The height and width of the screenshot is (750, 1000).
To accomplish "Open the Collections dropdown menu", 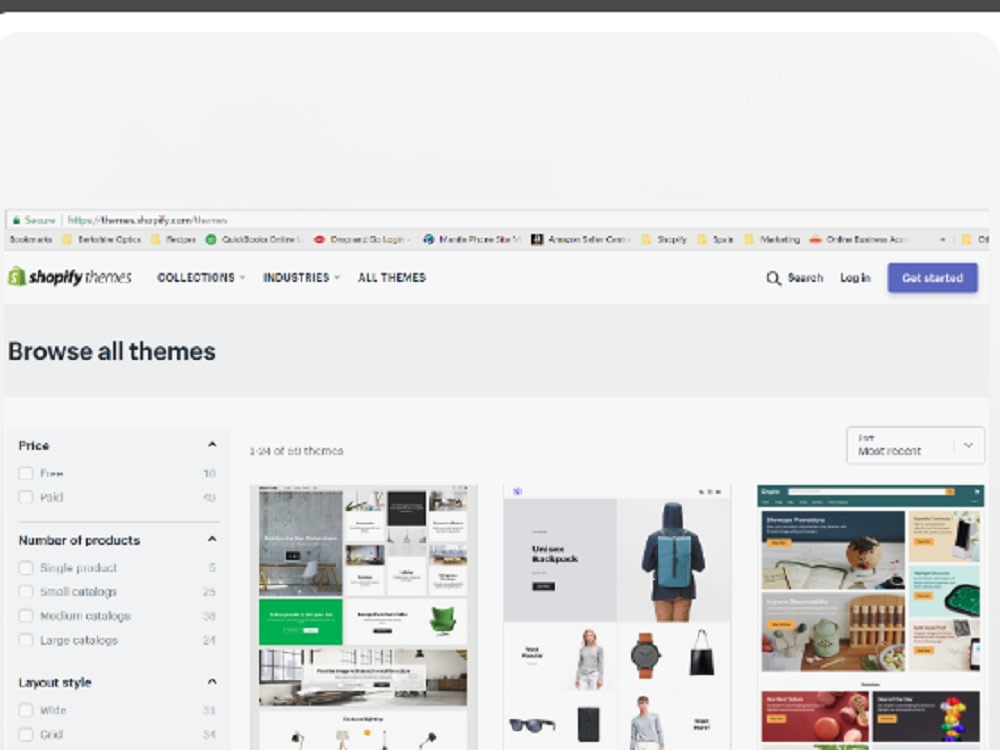I will [201, 277].
